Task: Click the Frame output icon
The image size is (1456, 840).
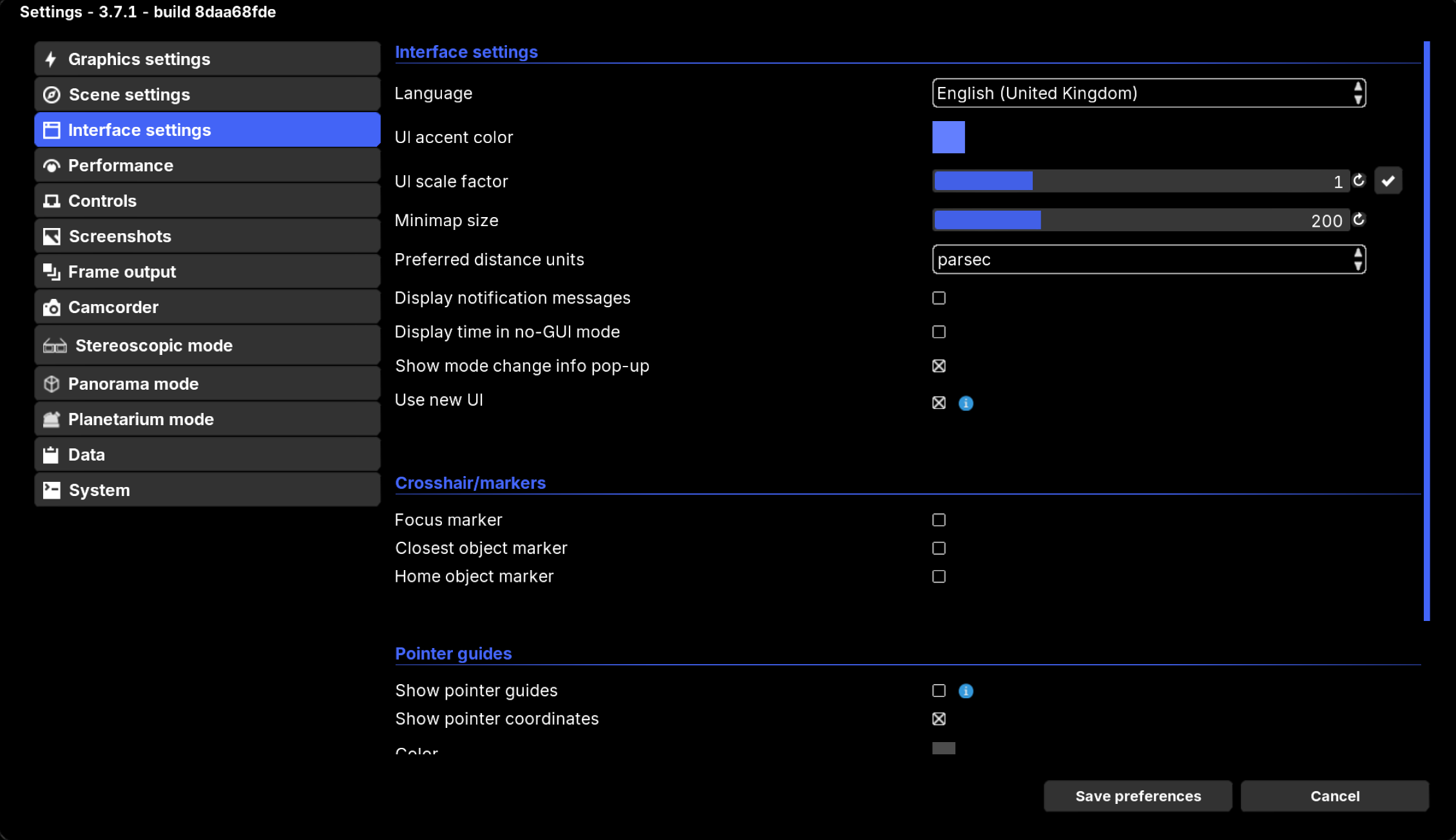Action: pyautogui.click(x=52, y=272)
